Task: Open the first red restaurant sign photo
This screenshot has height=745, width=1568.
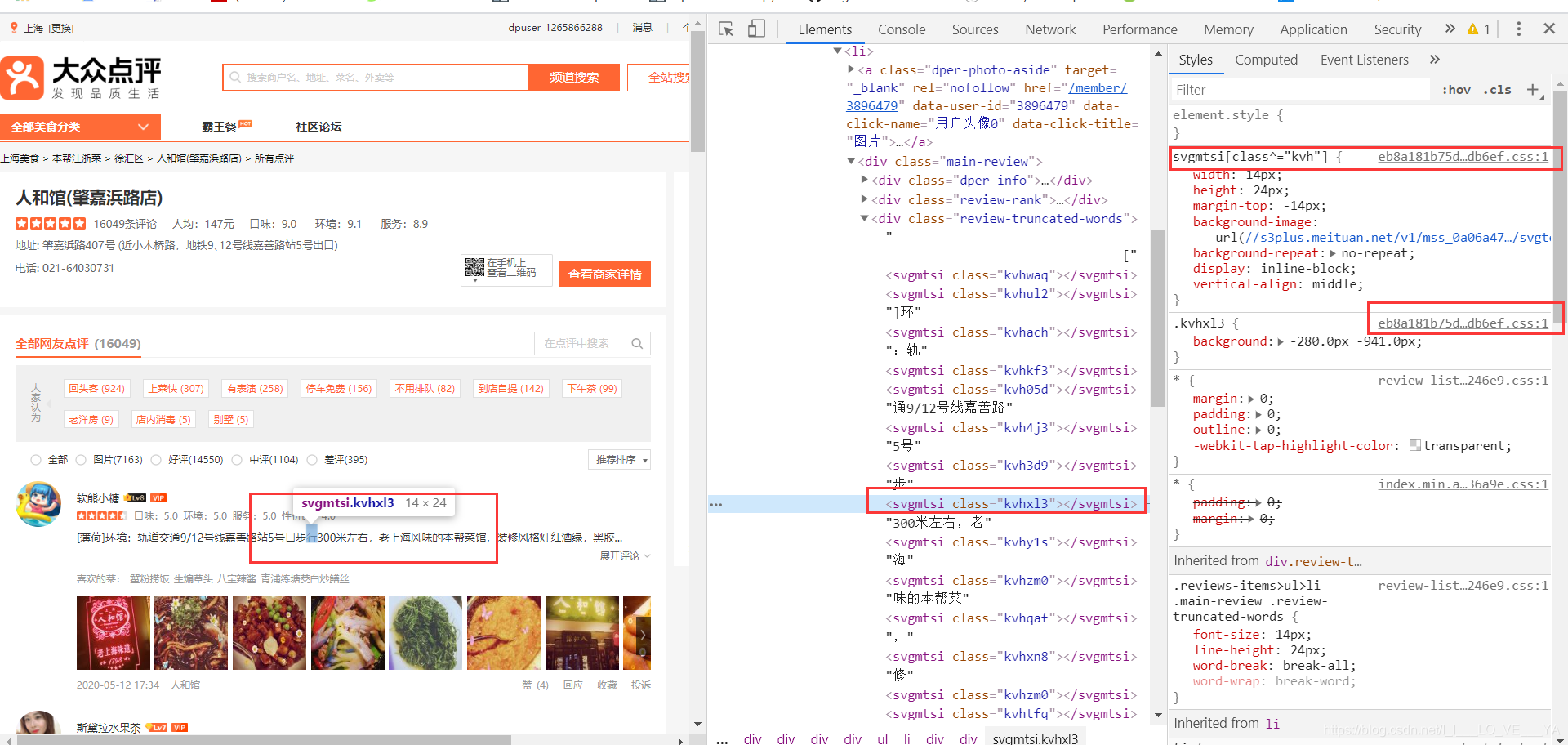Action: [x=114, y=633]
